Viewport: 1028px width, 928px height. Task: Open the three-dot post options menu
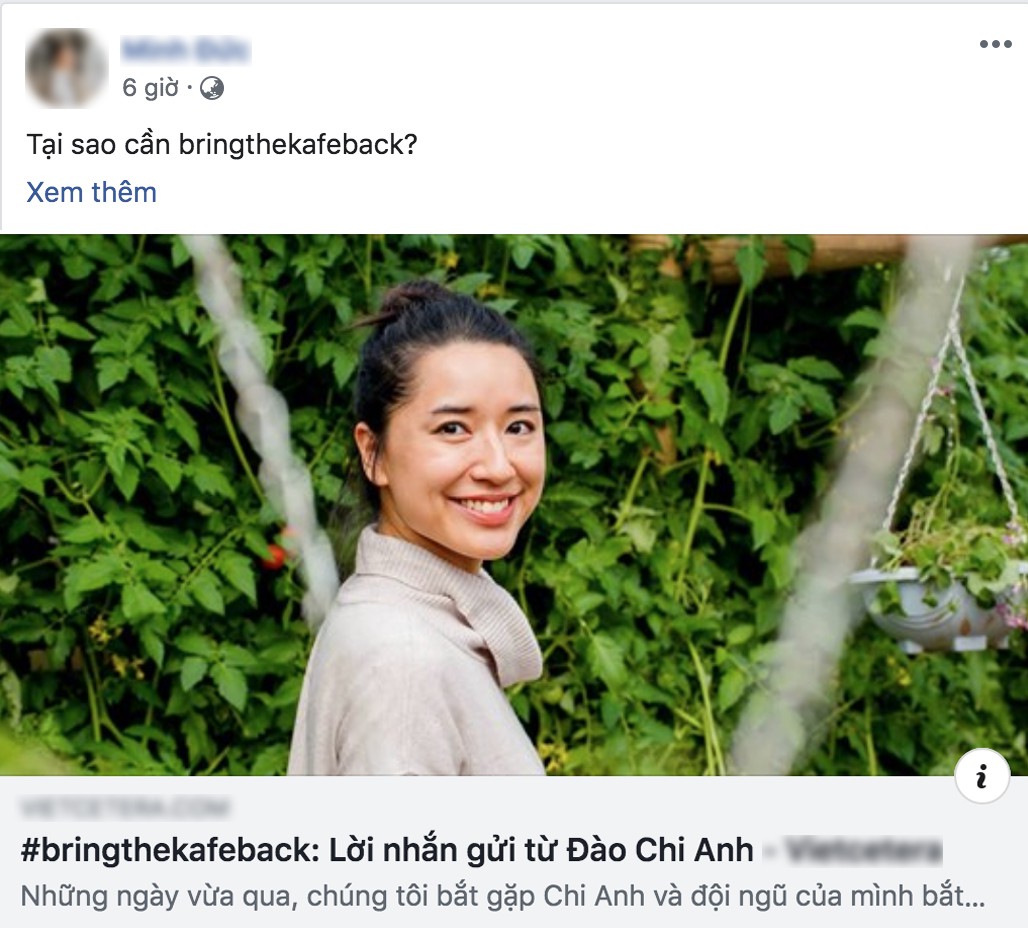click(x=995, y=44)
